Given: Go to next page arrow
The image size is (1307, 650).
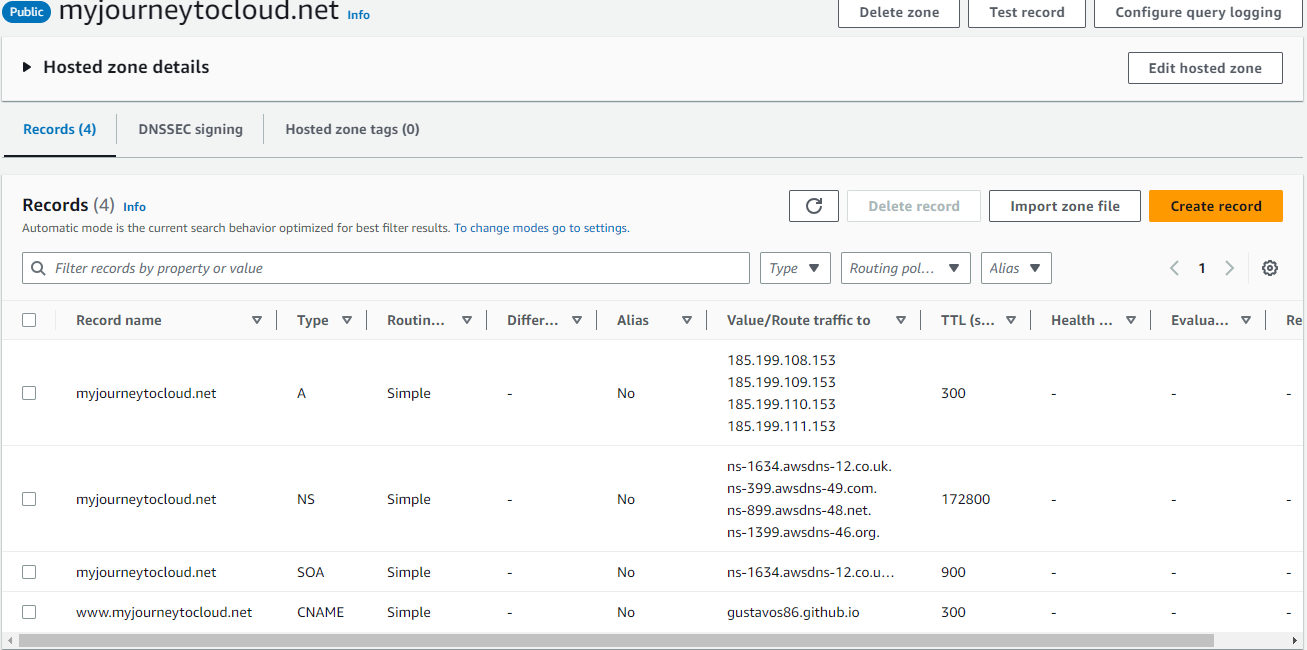Looking at the screenshot, I should click(1230, 268).
